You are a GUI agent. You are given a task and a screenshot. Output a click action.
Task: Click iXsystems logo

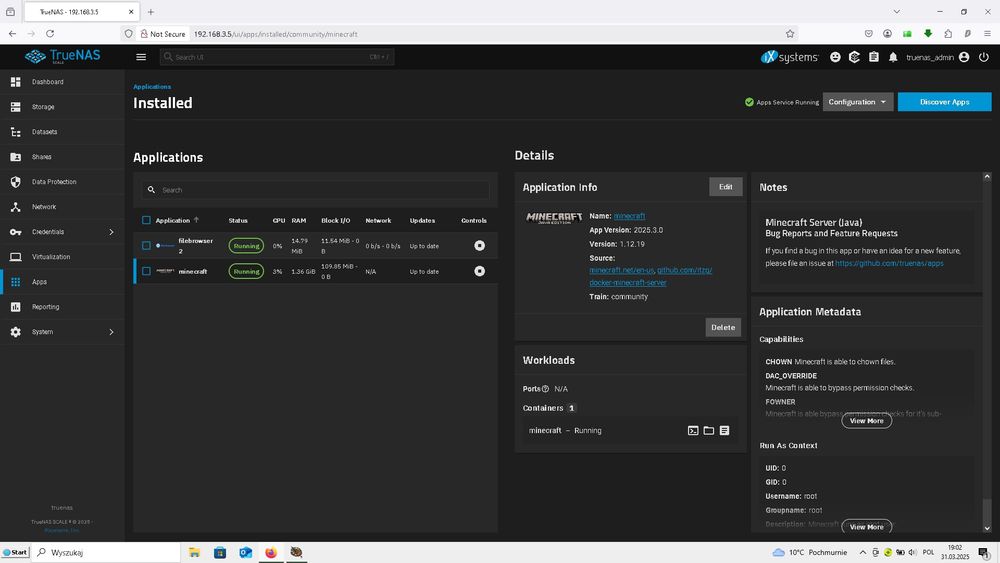coord(790,57)
